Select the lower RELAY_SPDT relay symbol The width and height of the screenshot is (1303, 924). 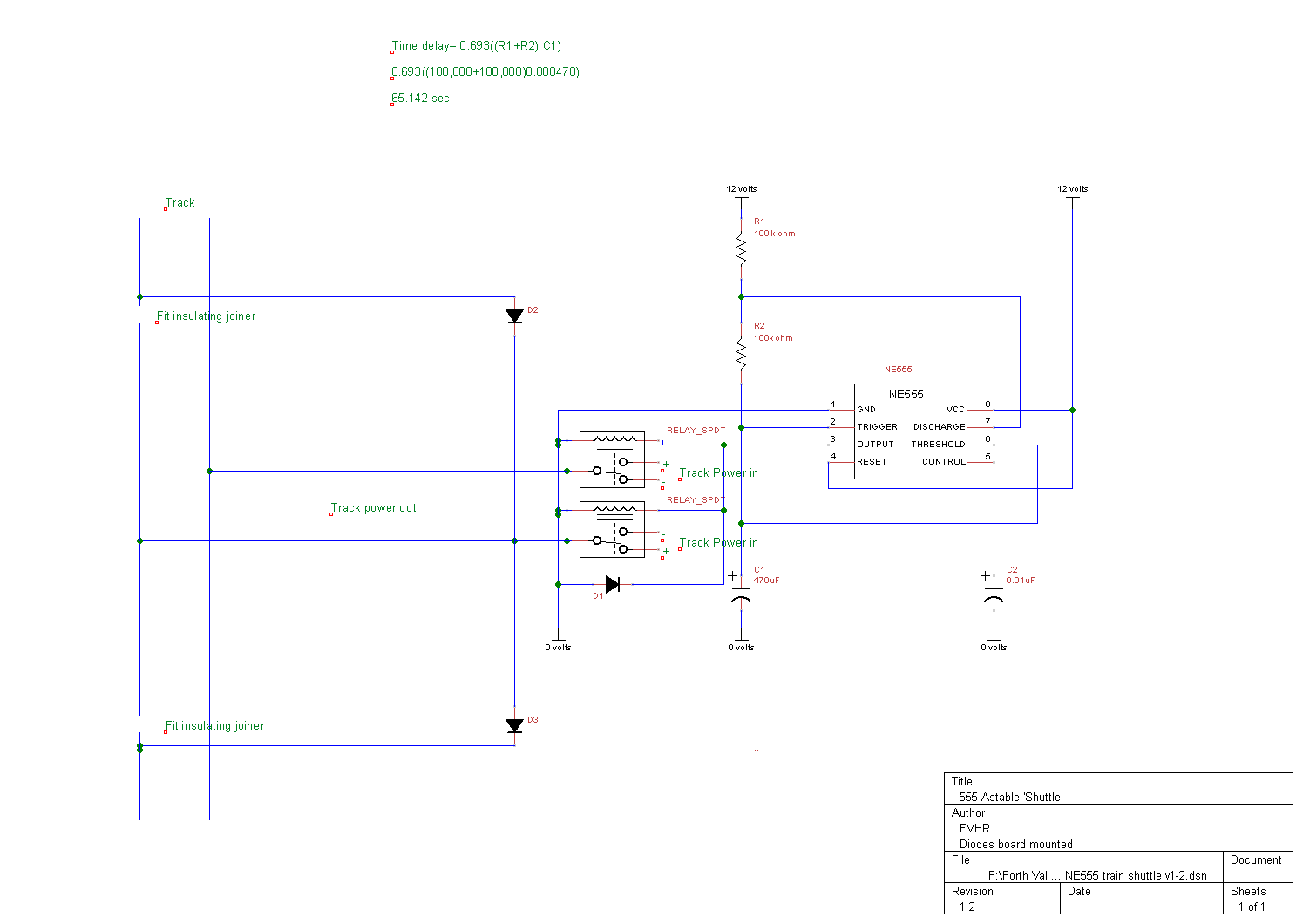(x=612, y=529)
